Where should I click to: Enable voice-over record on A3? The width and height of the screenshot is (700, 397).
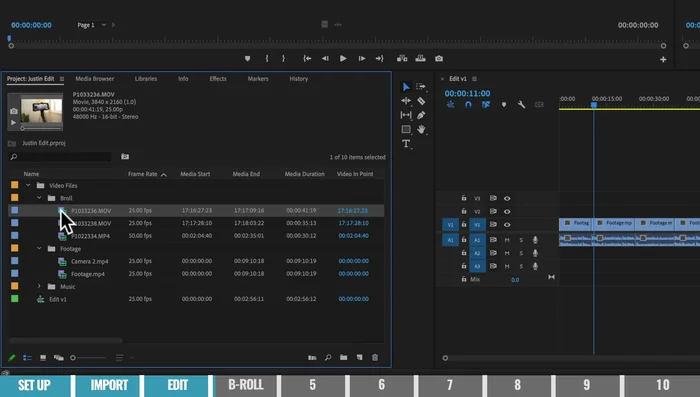tap(535, 266)
